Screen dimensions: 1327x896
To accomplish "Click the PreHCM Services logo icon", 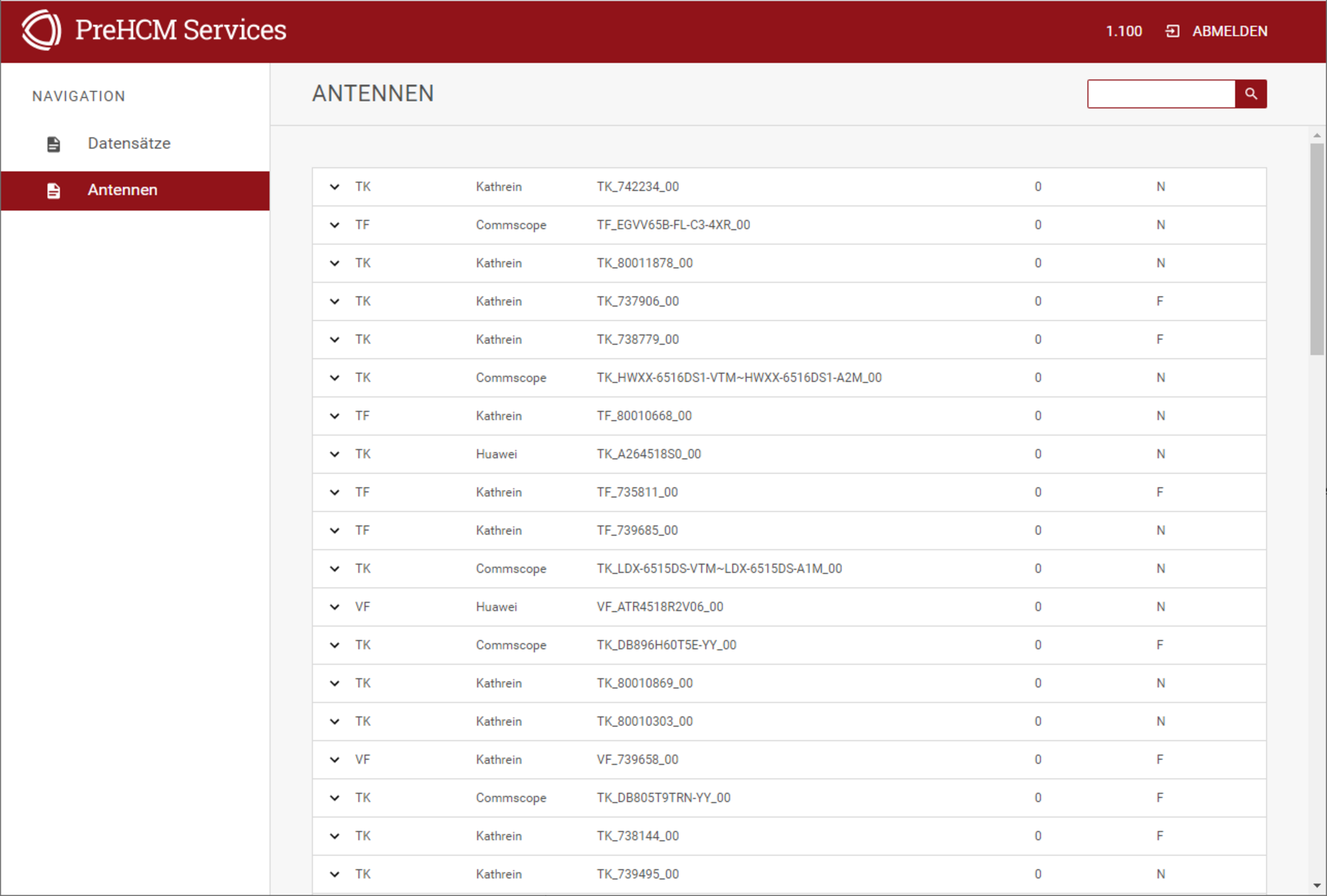I will click(41, 30).
